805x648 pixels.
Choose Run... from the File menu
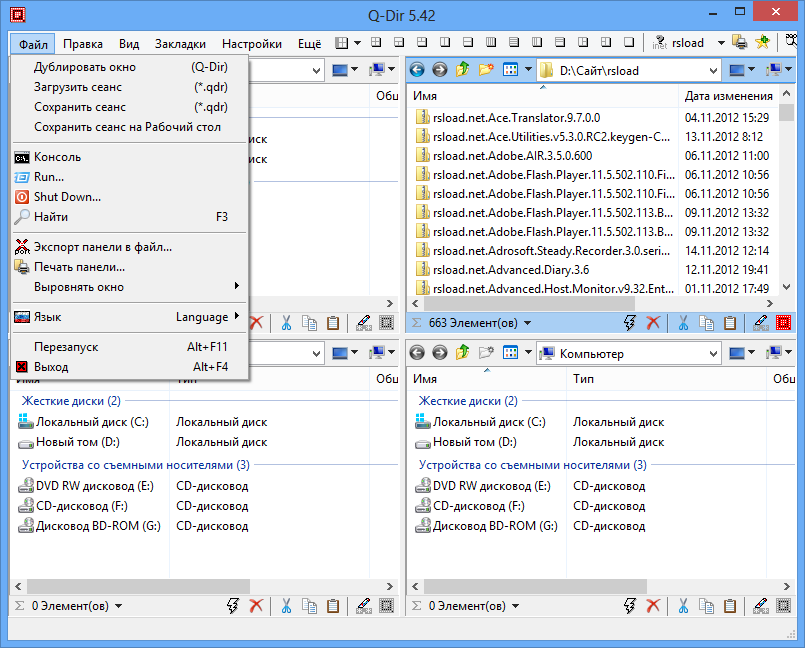click(129, 177)
